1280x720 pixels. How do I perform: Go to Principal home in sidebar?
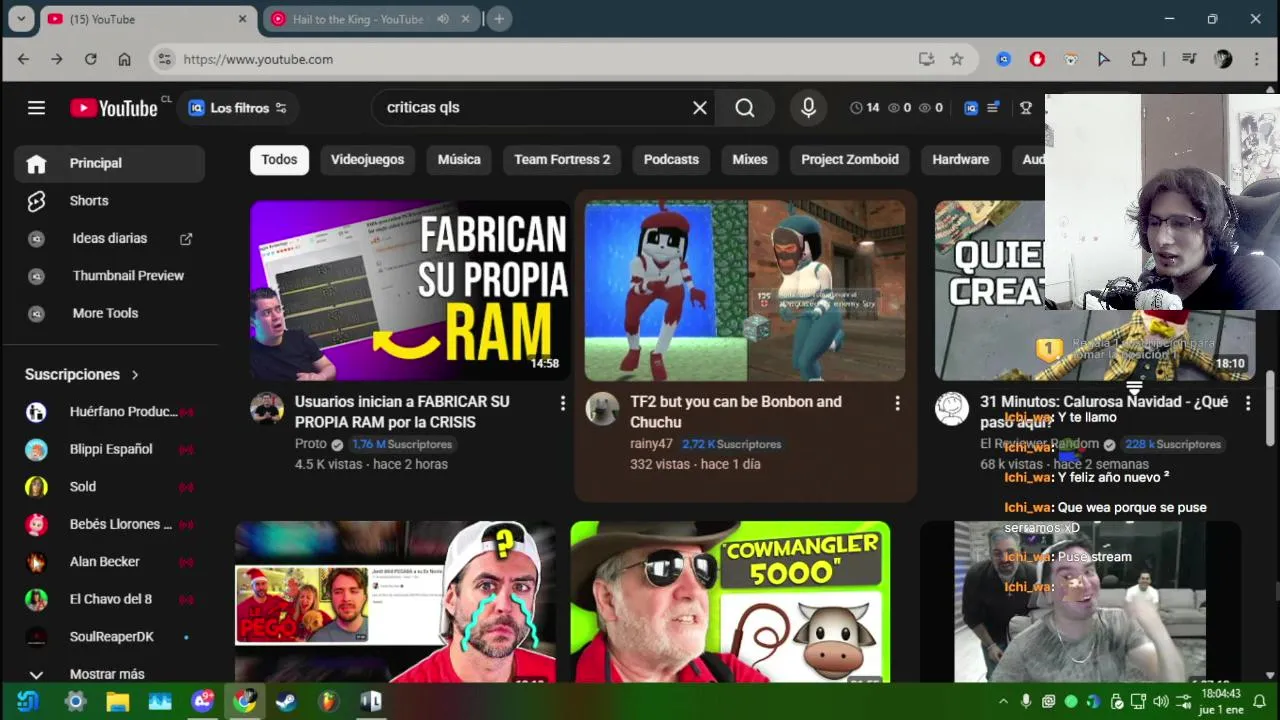coord(110,164)
